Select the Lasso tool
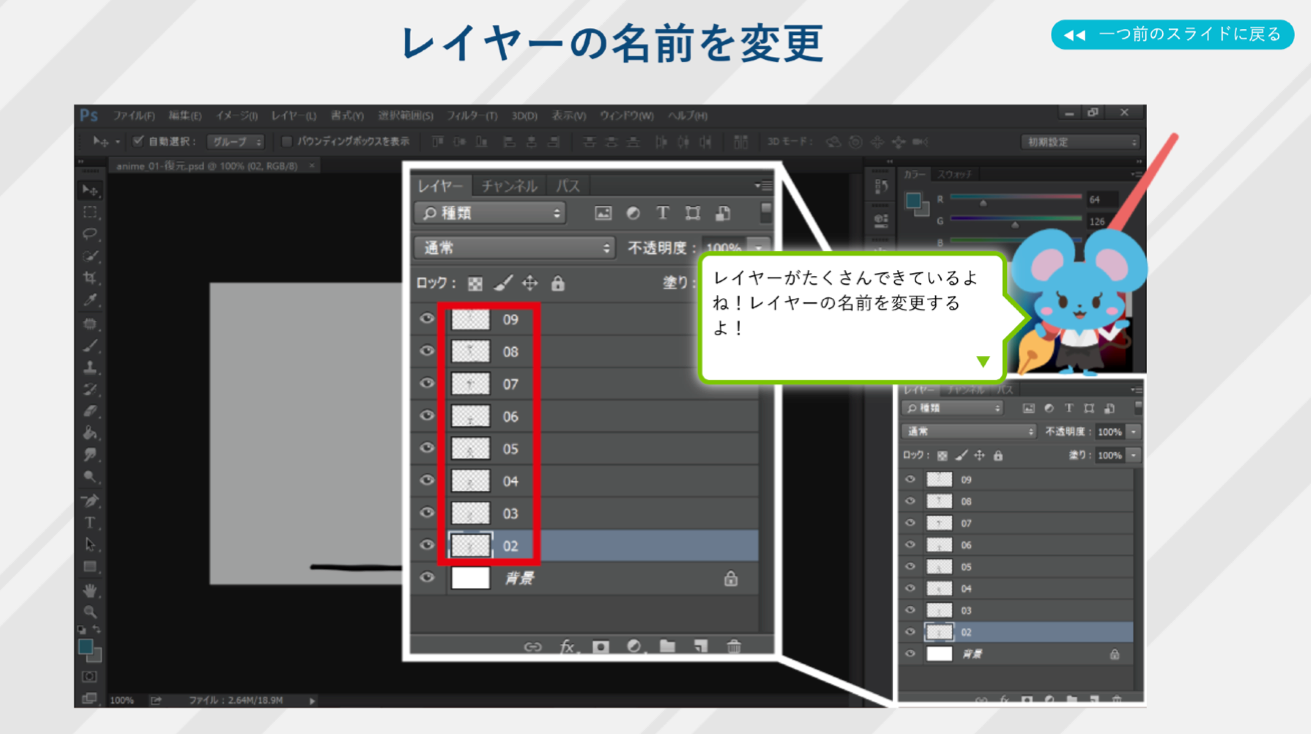The height and width of the screenshot is (734, 1311). pos(90,234)
